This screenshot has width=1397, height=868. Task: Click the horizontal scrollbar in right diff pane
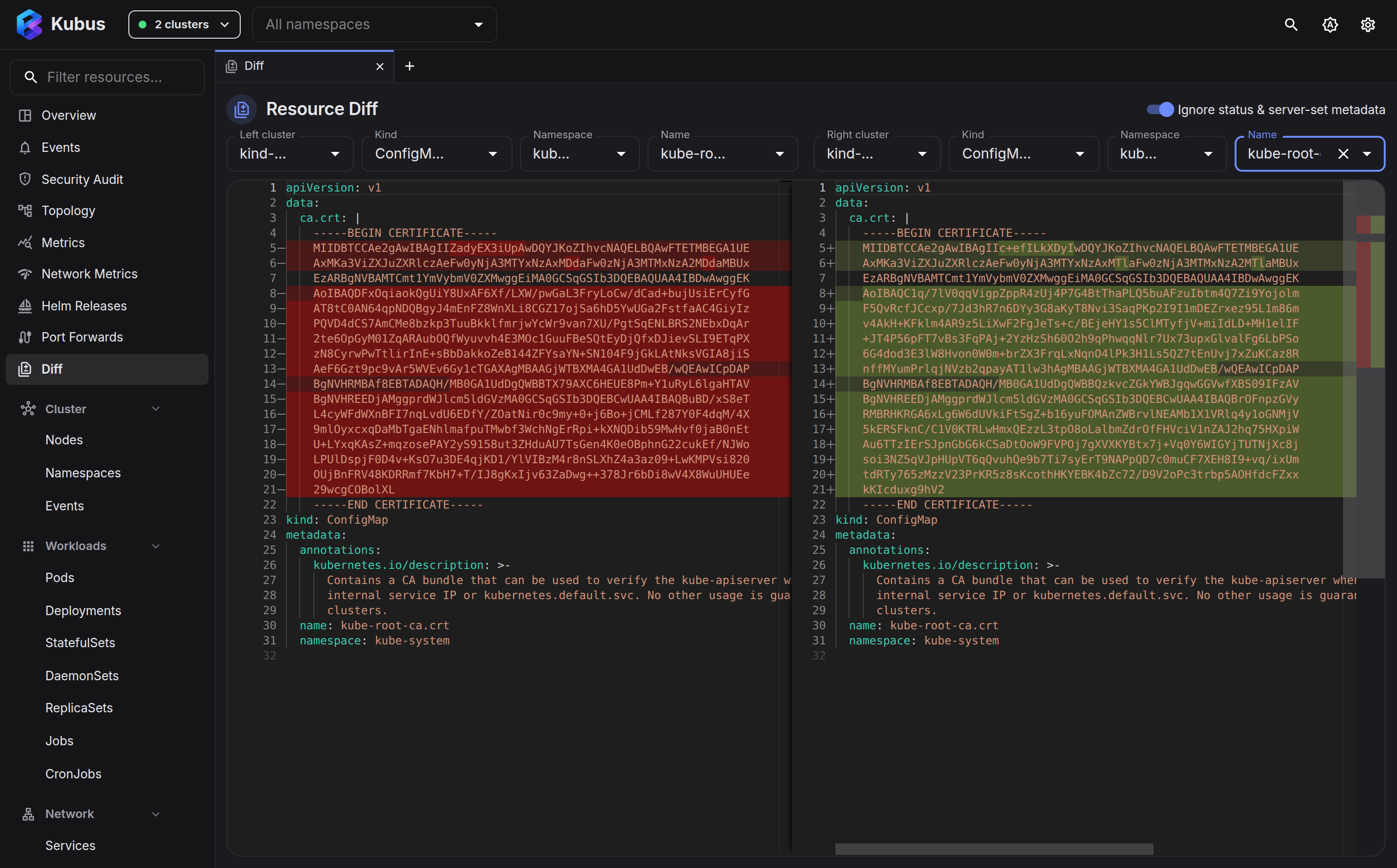[x=994, y=849]
